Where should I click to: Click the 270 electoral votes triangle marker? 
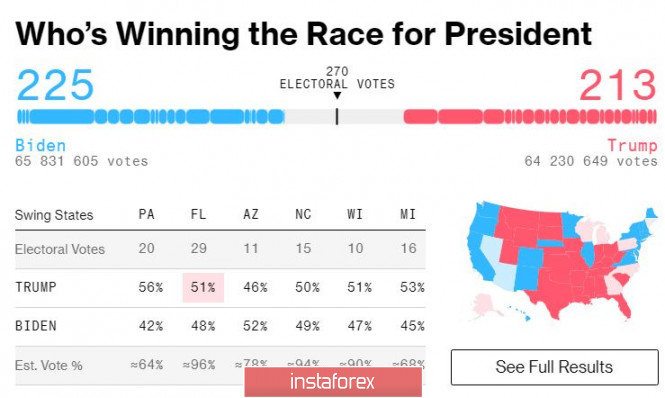tap(337, 95)
